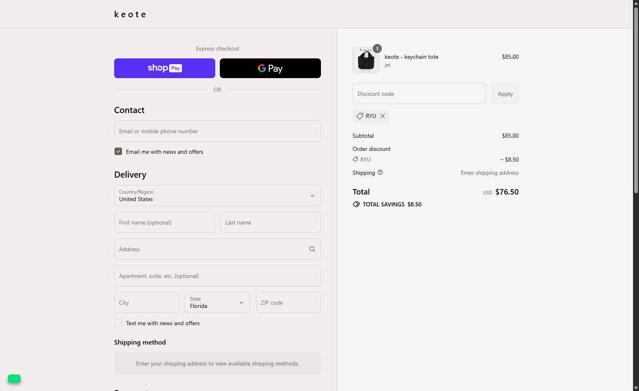Click the keychain tote product thumbnail

pyautogui.click(x=366, y=60)
